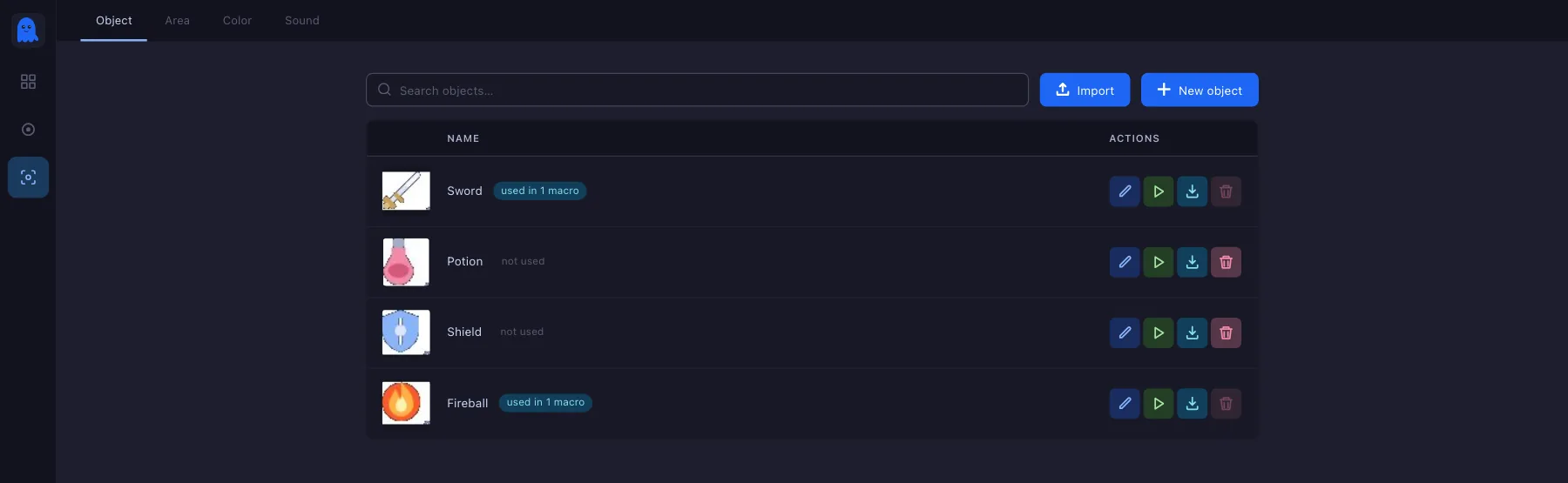1568x483 pixels.
Task: Edit the Potion object
Action: coord(1125,262)
